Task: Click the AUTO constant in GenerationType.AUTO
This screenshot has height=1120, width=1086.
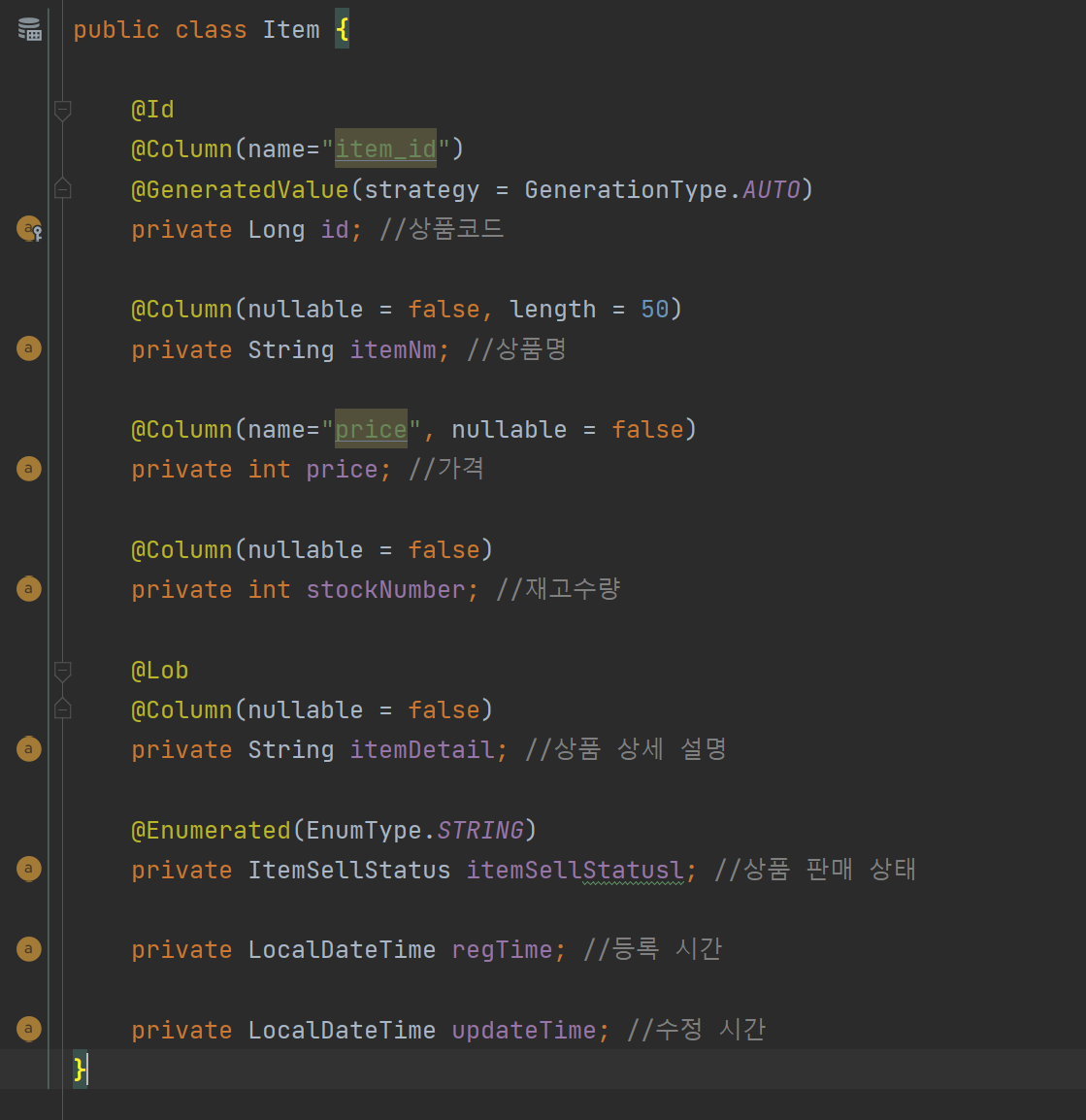Action: coord(771,190)
